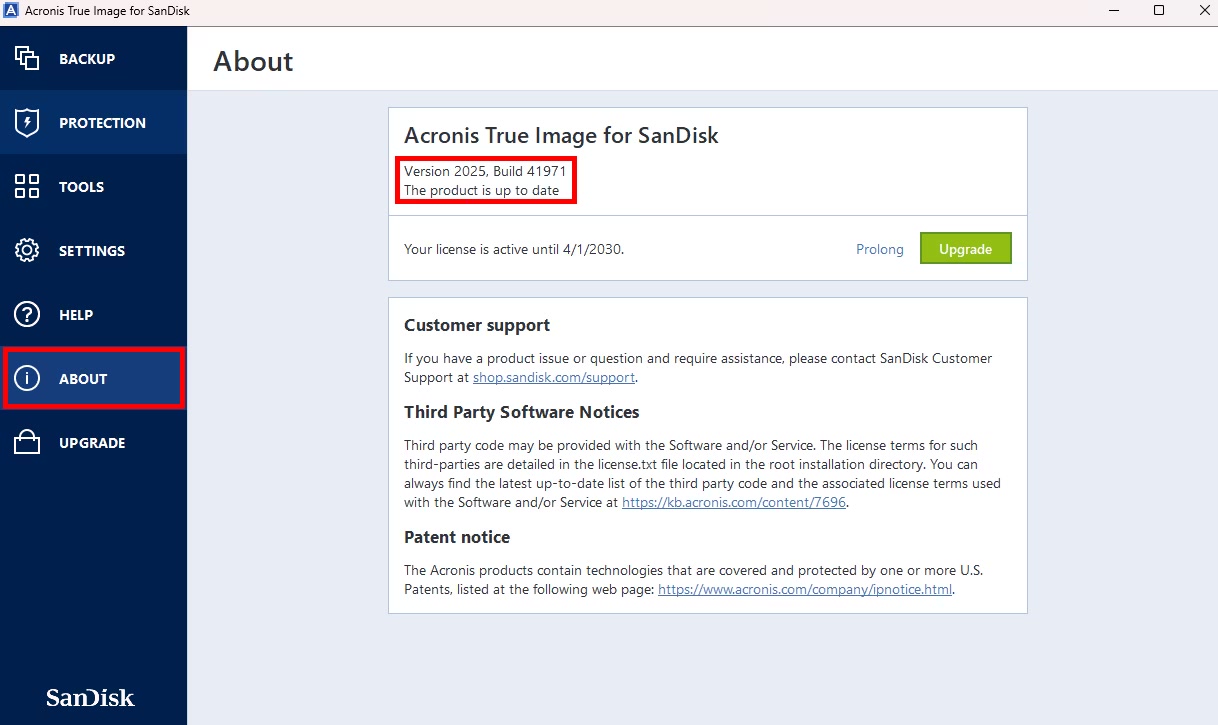Switch to the PROTECTION section label
Image resolution: width=1218 pixels, height=725 pixels.
pos(102,123)
